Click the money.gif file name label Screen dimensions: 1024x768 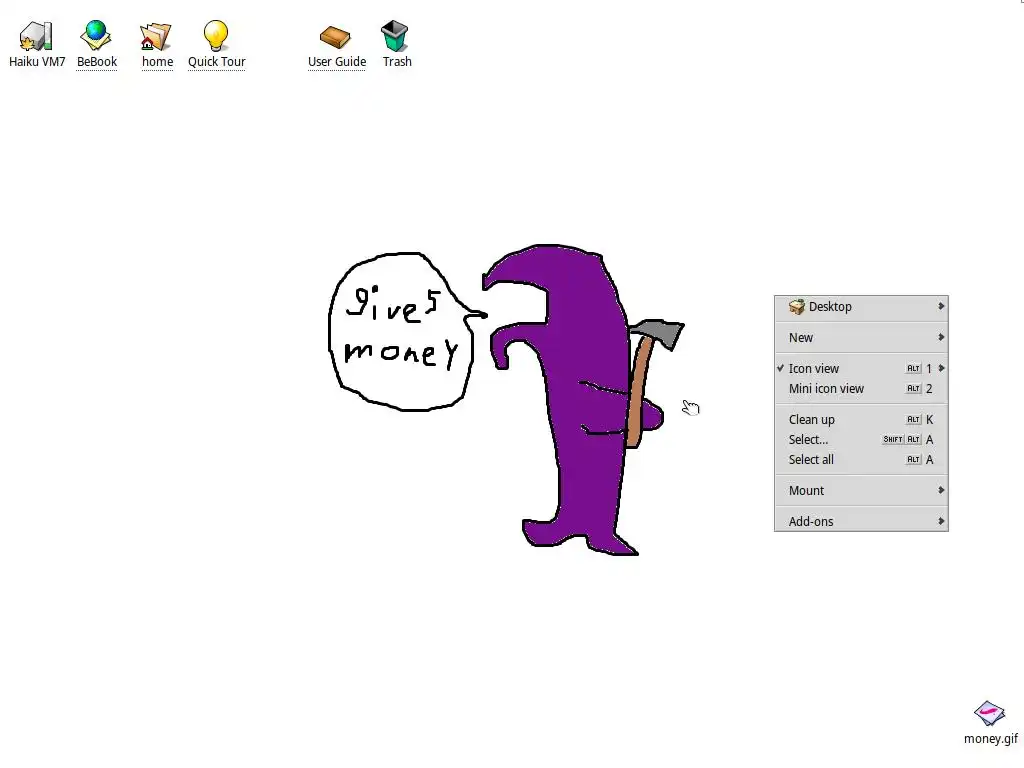991,739
